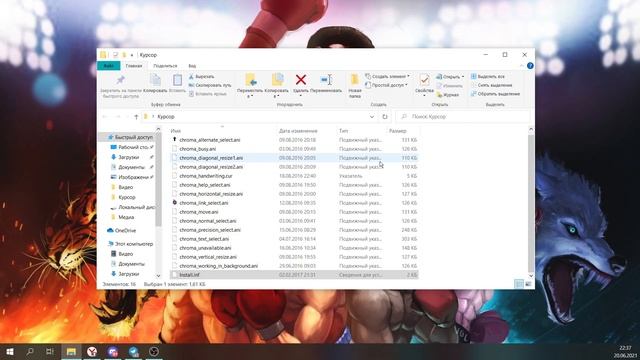
Task: Click the Переименовать icon
Action: tap(326, 80)
